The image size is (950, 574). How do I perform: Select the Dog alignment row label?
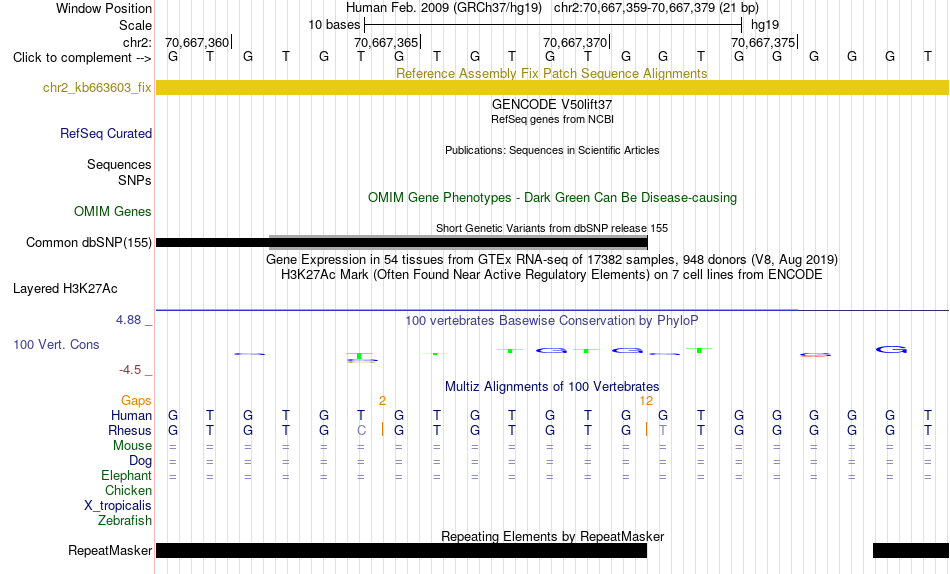[140, 461]
